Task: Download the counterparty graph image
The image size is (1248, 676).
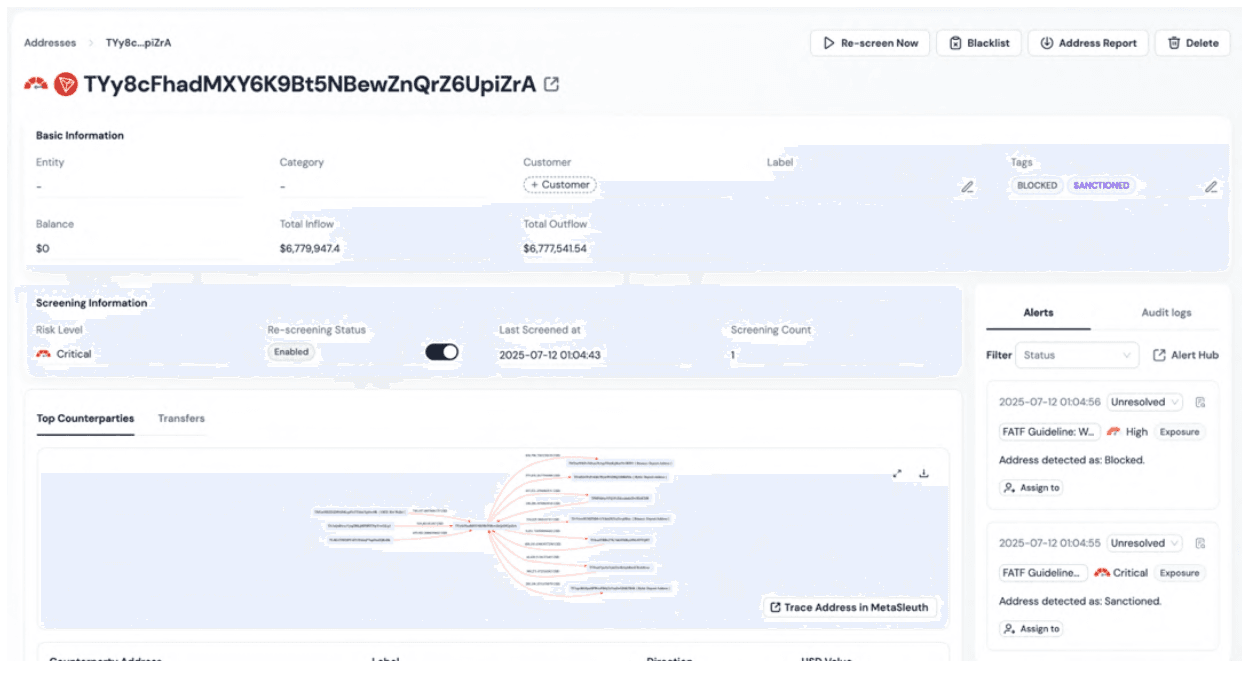Action: (924, 474)
